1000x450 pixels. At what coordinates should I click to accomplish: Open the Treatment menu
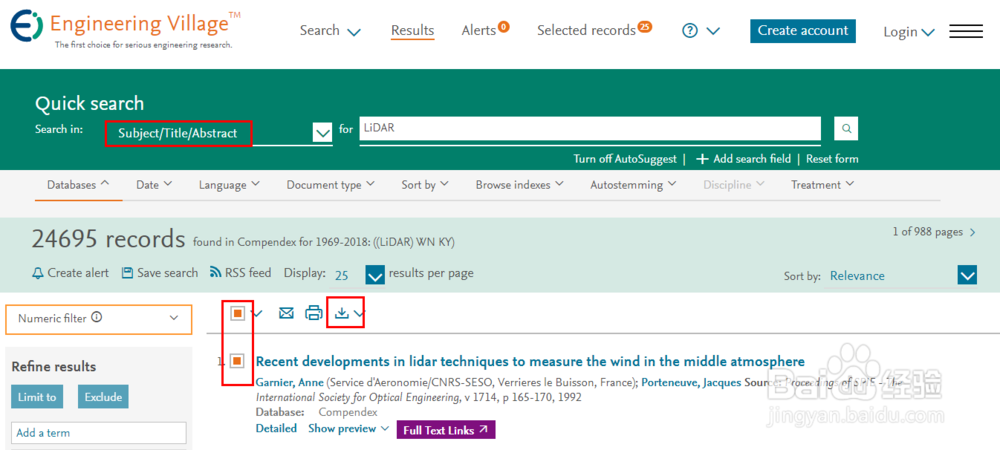(x=822, y=185)
